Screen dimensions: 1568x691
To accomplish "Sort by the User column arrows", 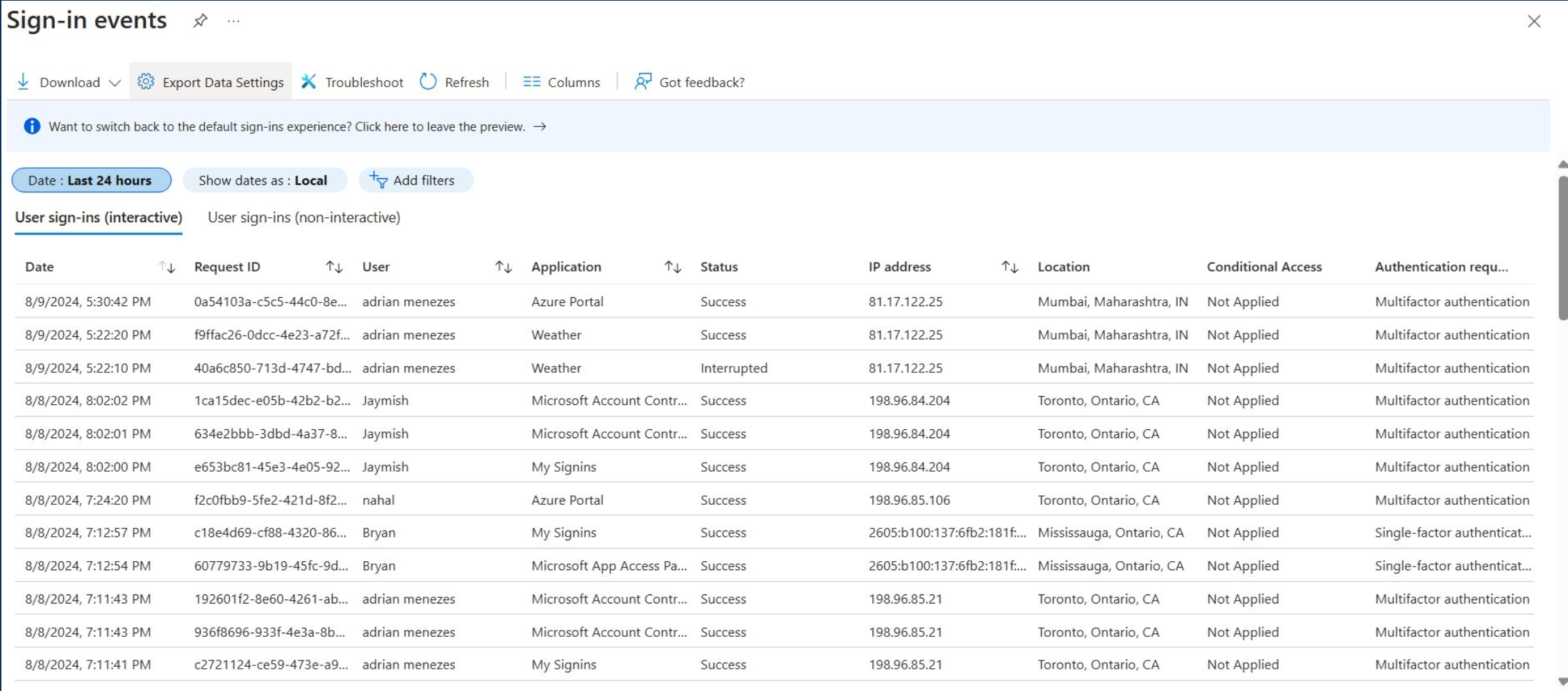I will coord(503,267).
